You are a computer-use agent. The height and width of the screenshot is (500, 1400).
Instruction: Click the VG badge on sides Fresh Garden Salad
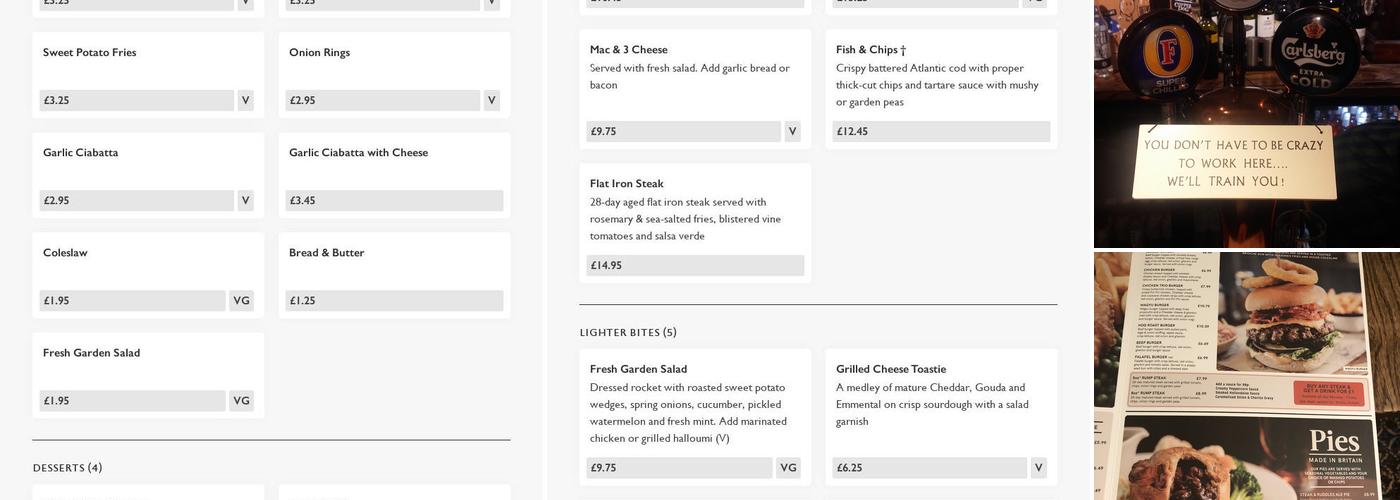[x=241, y=400]
